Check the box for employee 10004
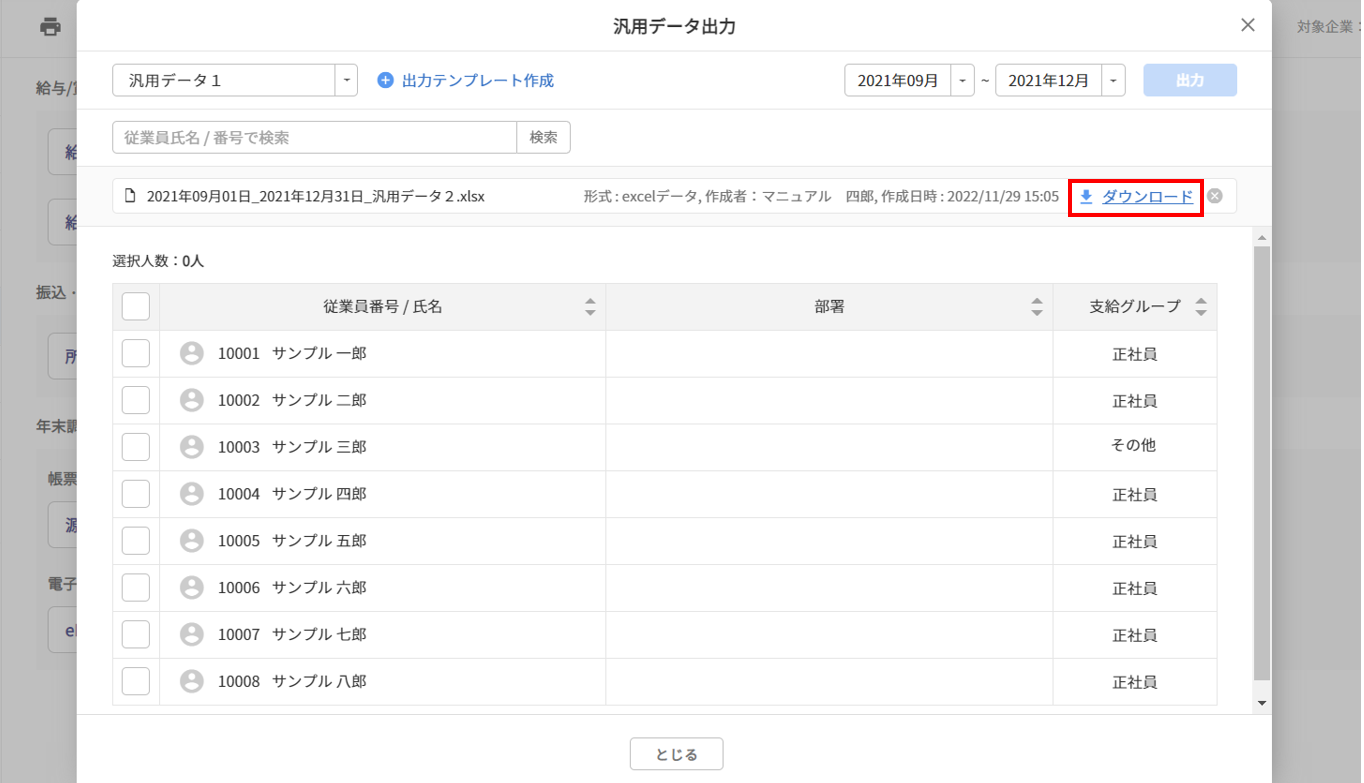Screen dimensions: 1364x783 point(136,494)
